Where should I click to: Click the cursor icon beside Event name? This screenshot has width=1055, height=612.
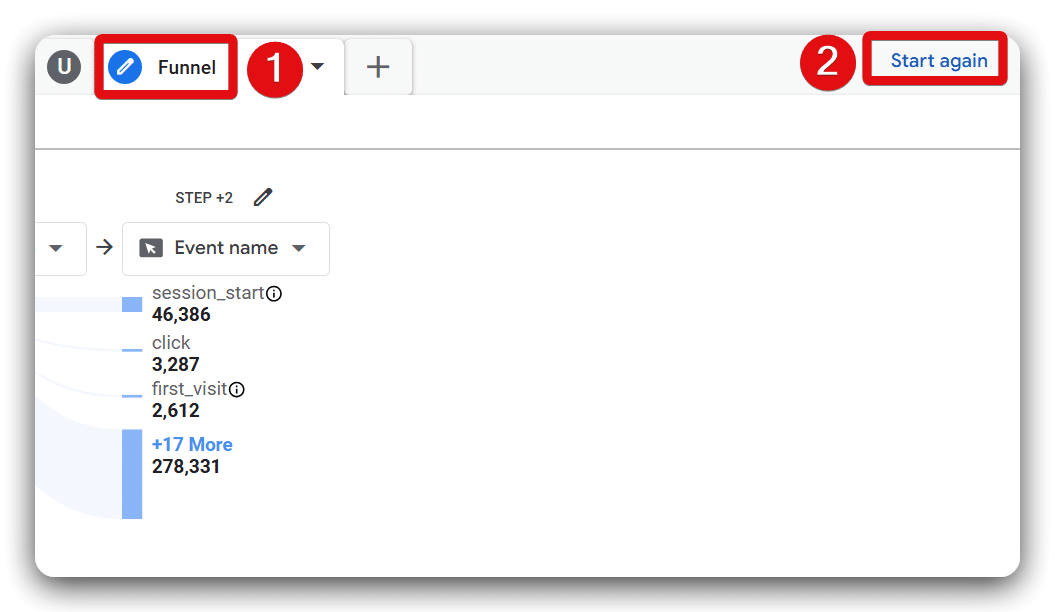[151, 248]
